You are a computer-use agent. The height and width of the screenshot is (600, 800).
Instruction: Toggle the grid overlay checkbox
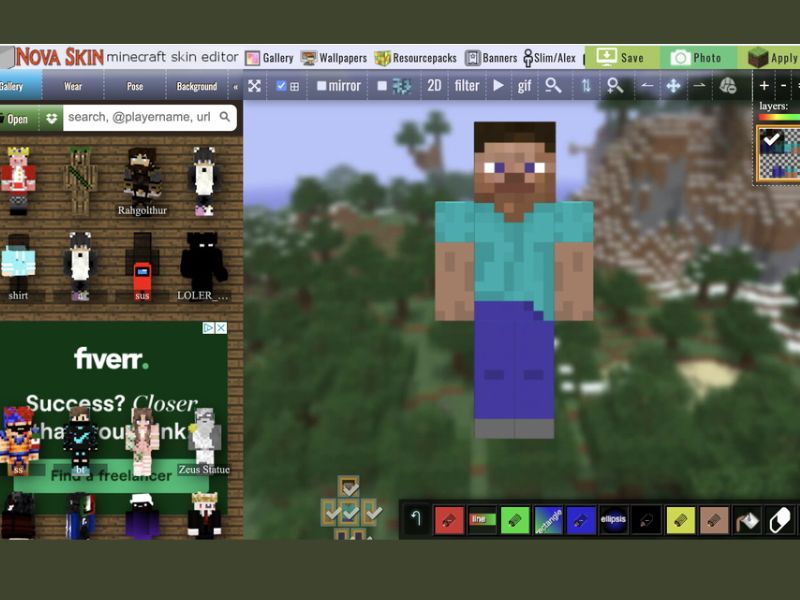[x=281, y=86]
